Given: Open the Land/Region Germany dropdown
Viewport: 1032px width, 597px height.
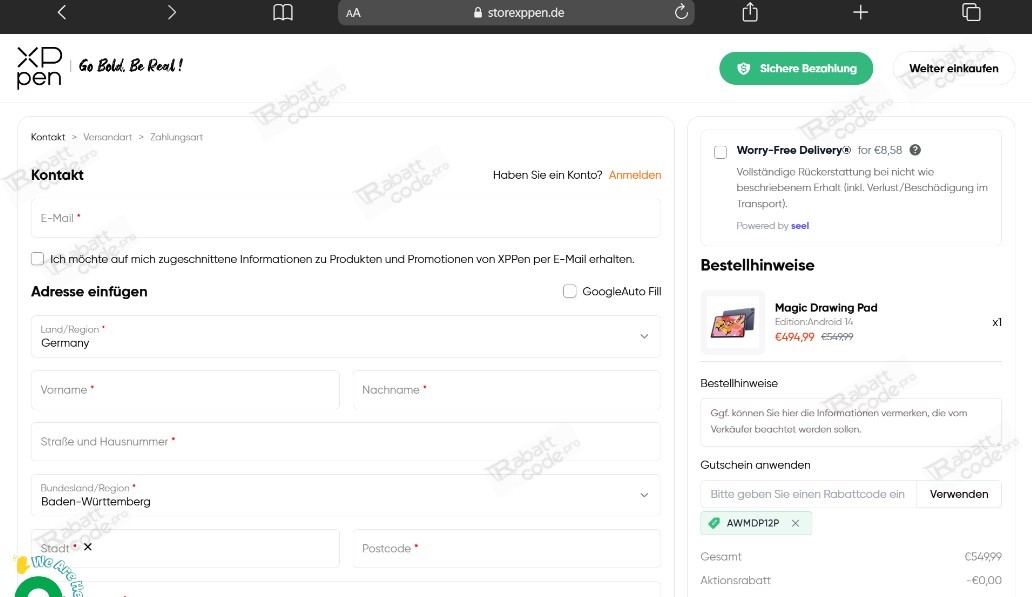Looking at the screenshot, I should (346, 336).
